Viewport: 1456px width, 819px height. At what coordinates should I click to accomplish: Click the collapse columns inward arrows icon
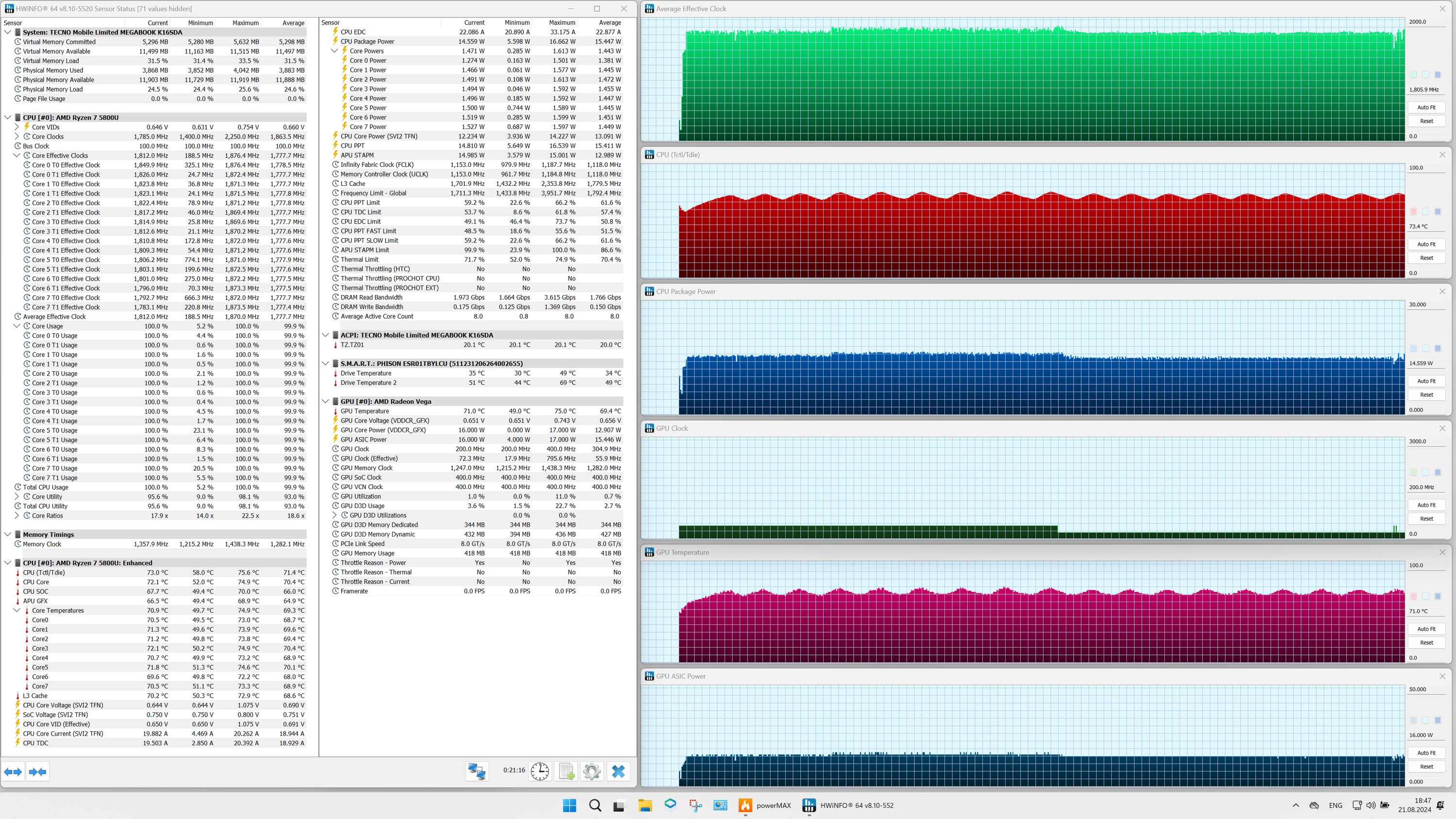pyautogui.click(x=38, y=771)
